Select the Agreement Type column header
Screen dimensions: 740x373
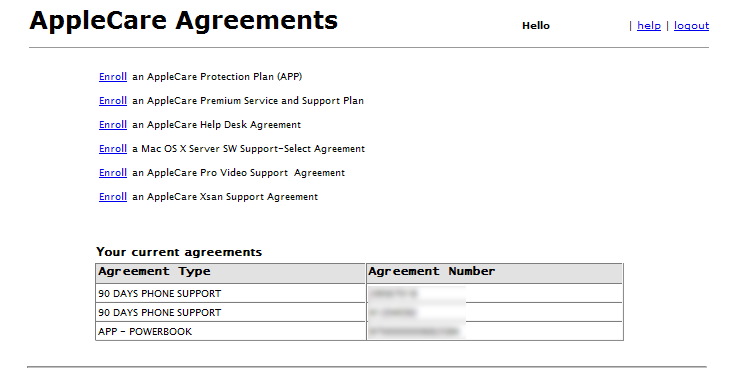[x=230, y=273]
